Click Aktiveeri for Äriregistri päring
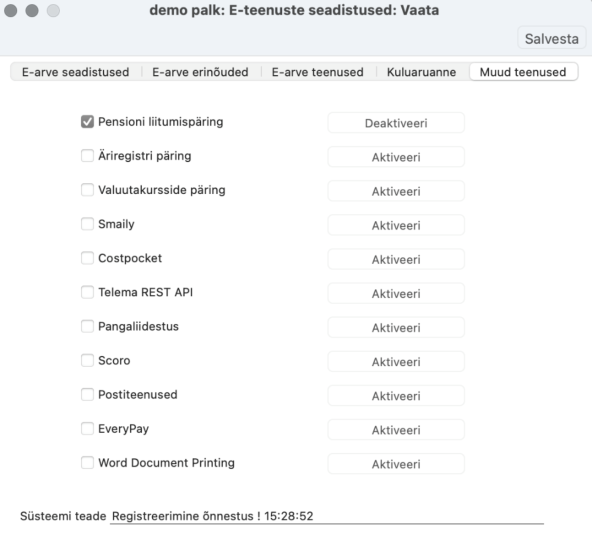Screen dimensions: 592x534 tap(396, 157)
